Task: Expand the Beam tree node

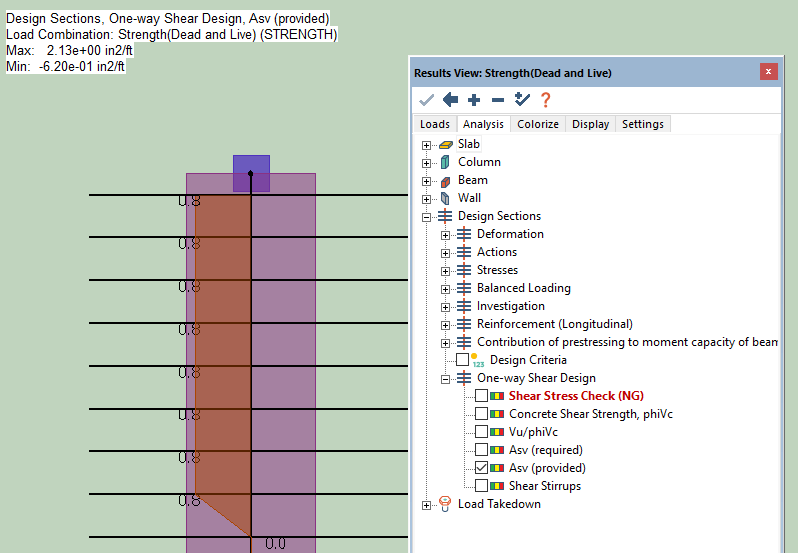Action: click(x=427, y=180)
